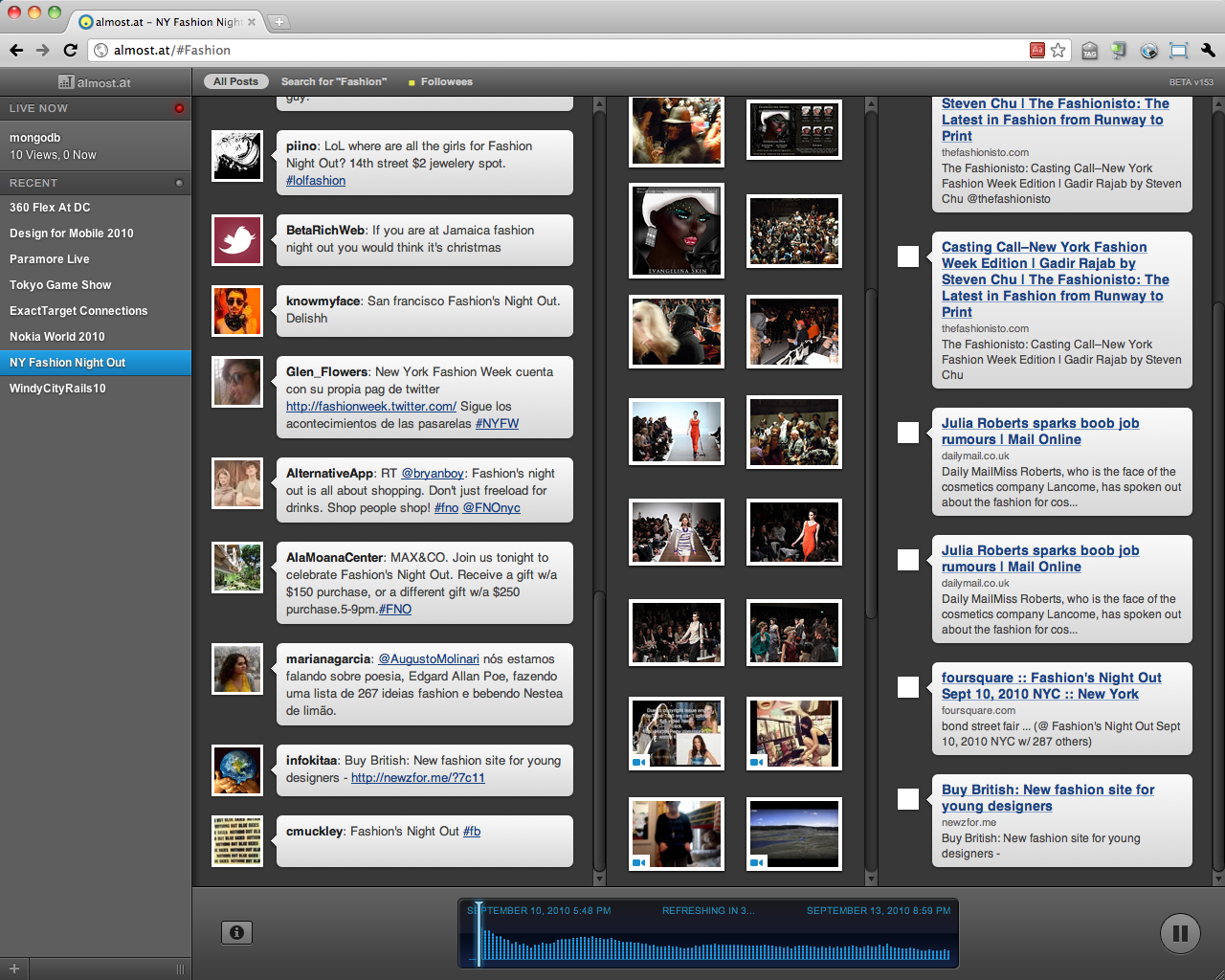
Task: Click cmuckley's avatar
Action: point(237,840)
